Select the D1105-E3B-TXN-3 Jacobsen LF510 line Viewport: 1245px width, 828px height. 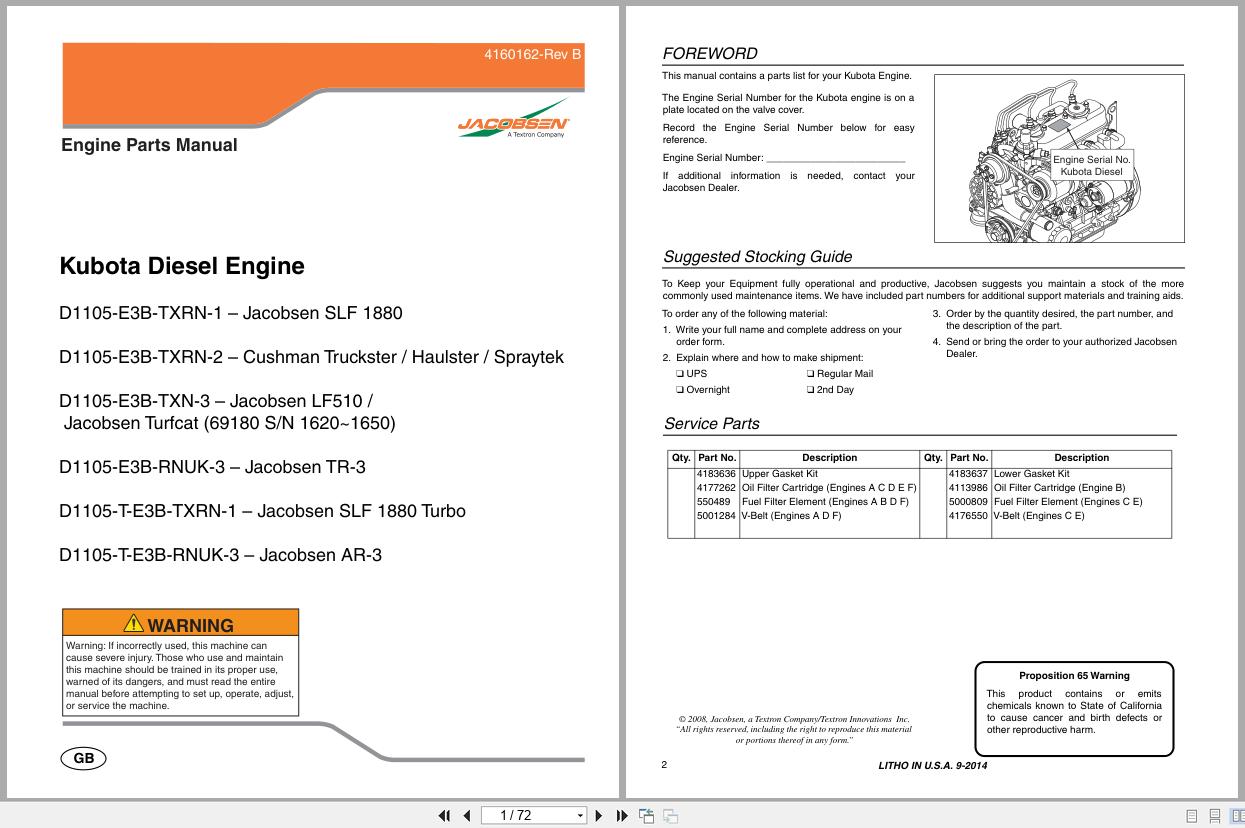(216, 401)
